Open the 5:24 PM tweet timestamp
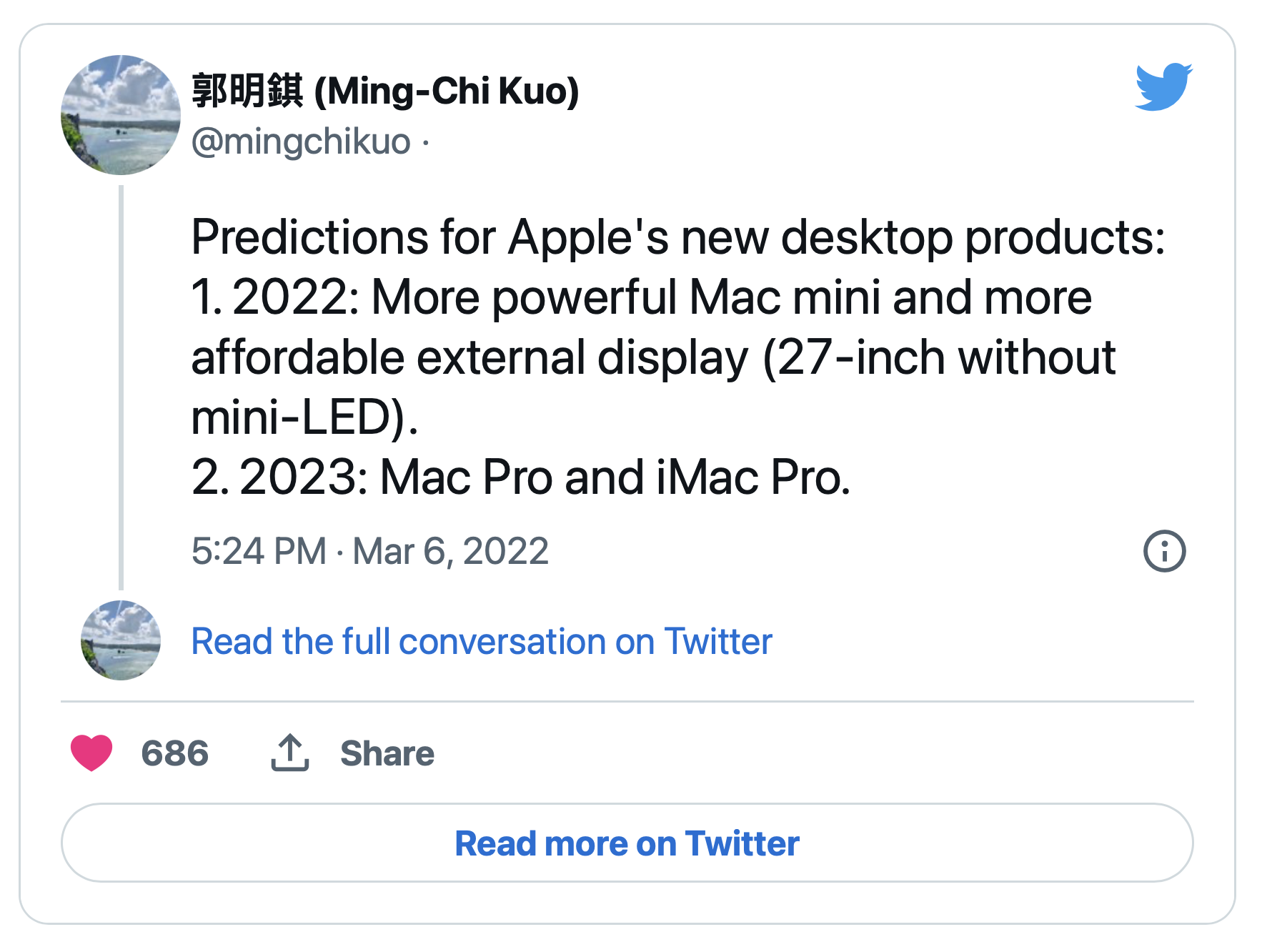The width and height of the screenshot is (1262, 952). pyautogui.click(x=370, y=551)
